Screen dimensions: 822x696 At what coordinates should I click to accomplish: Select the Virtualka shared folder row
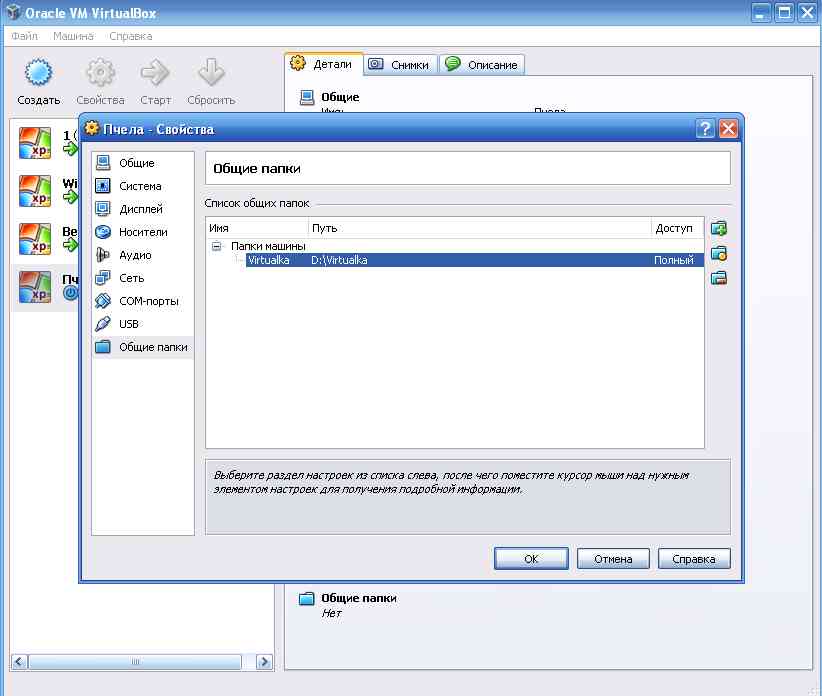pos(474,260)
